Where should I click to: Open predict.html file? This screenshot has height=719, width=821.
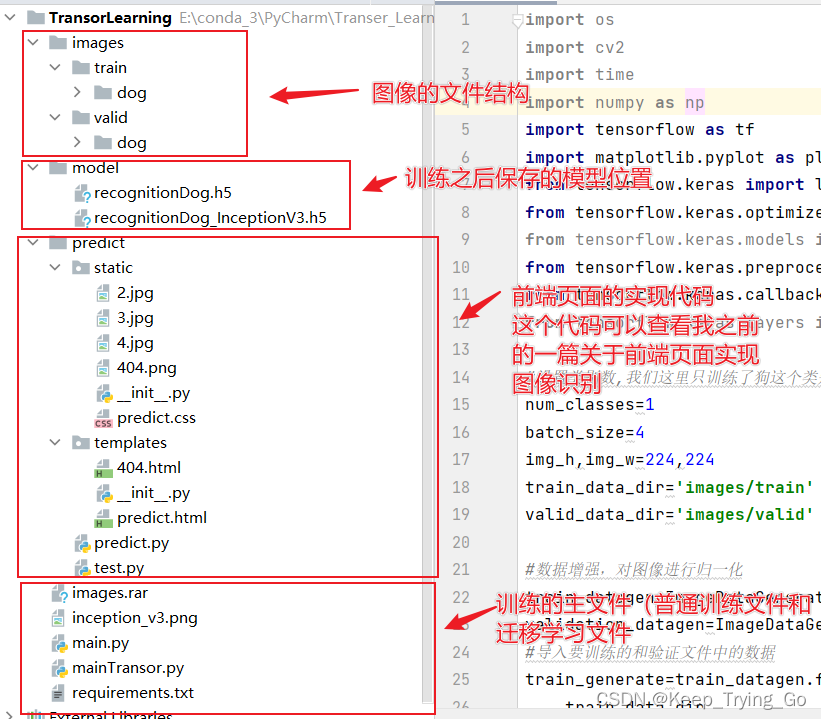(162, 518)
